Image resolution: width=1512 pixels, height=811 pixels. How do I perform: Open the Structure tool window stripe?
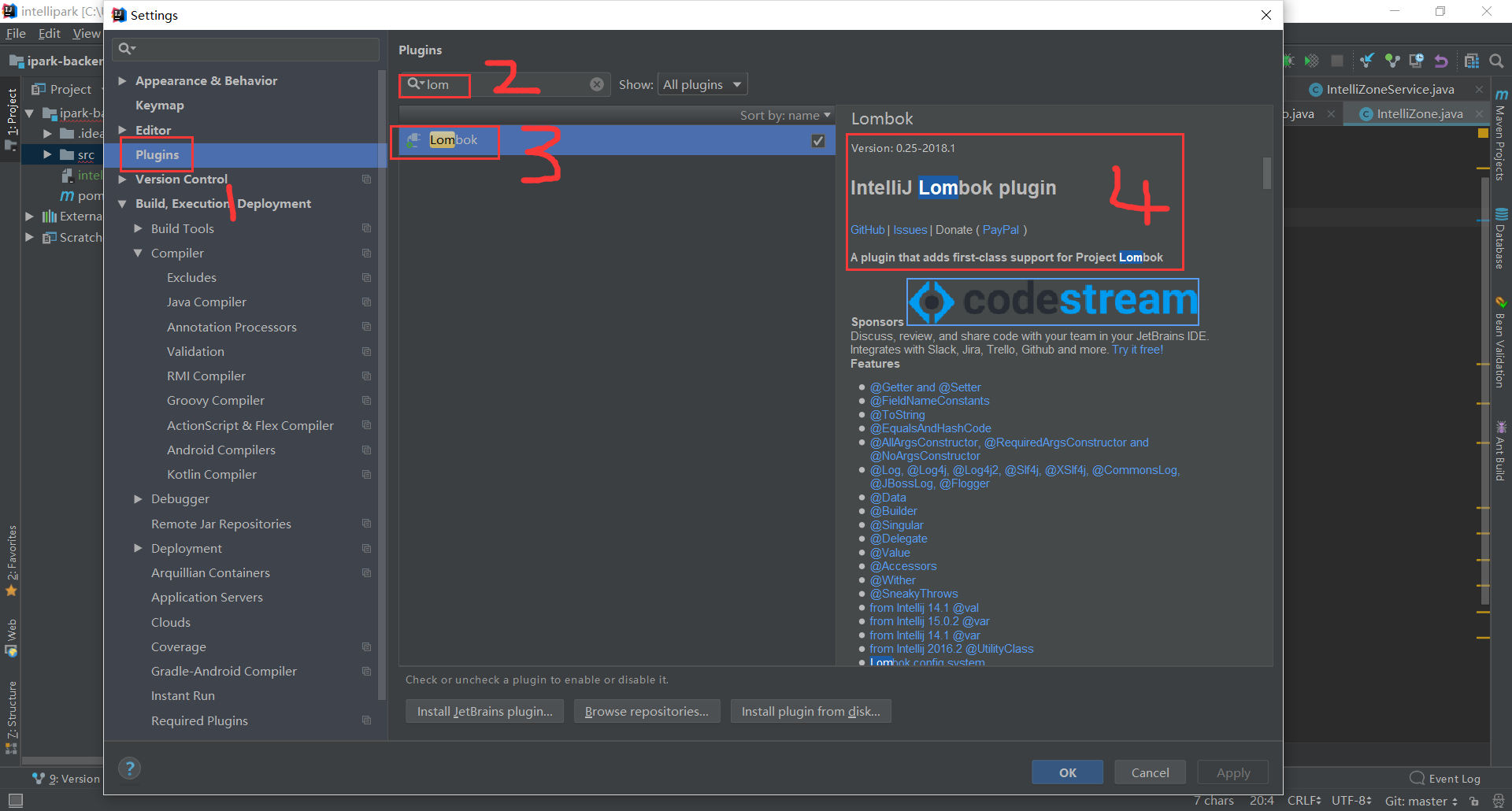pos(11,717)
